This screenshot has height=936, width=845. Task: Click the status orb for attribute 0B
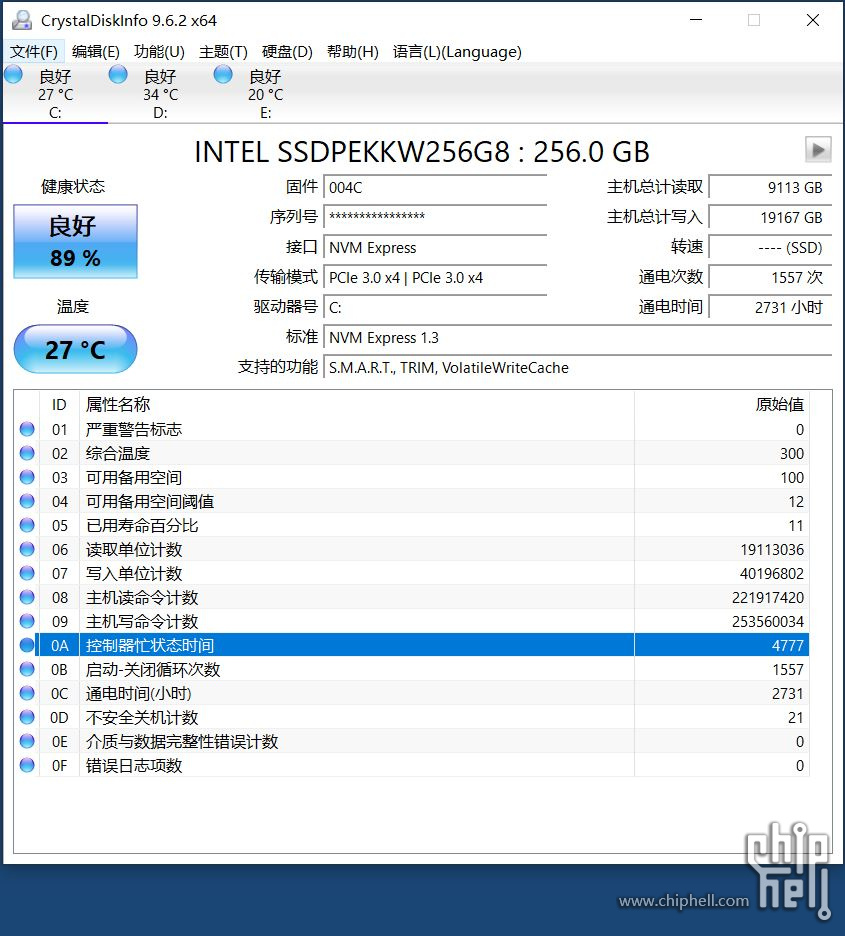tap(27, 669)
